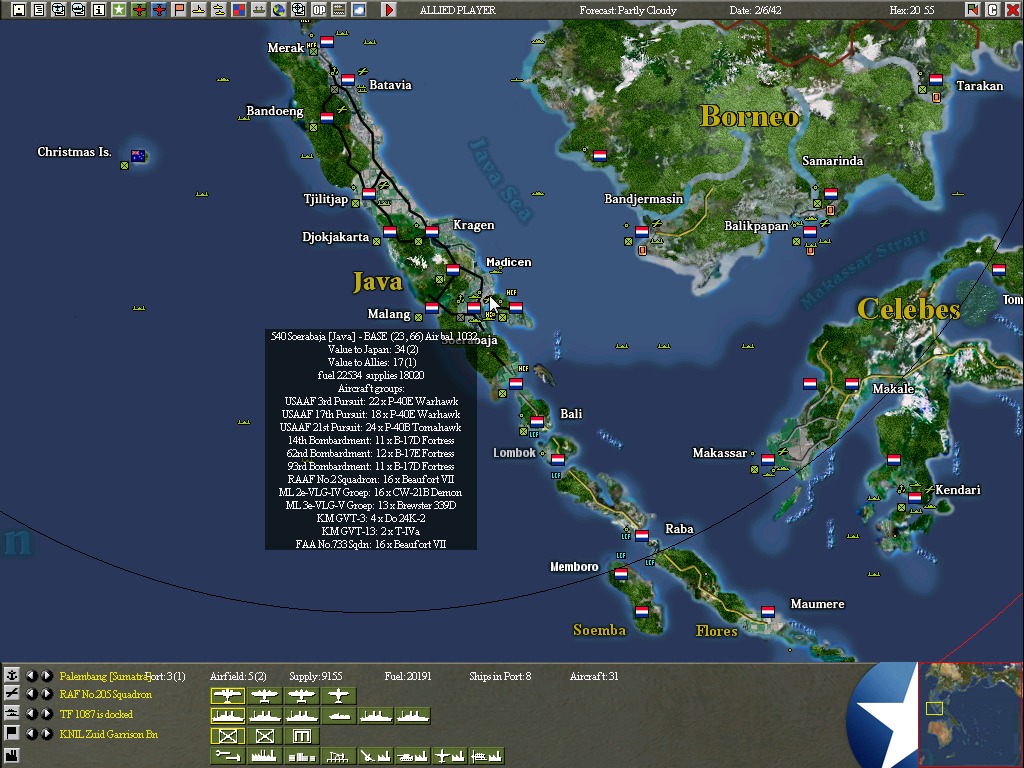This screenshot has width=1024, height=768.
Task: Click the 'Date: 2/6/42' text
Action: pos(756,10)
